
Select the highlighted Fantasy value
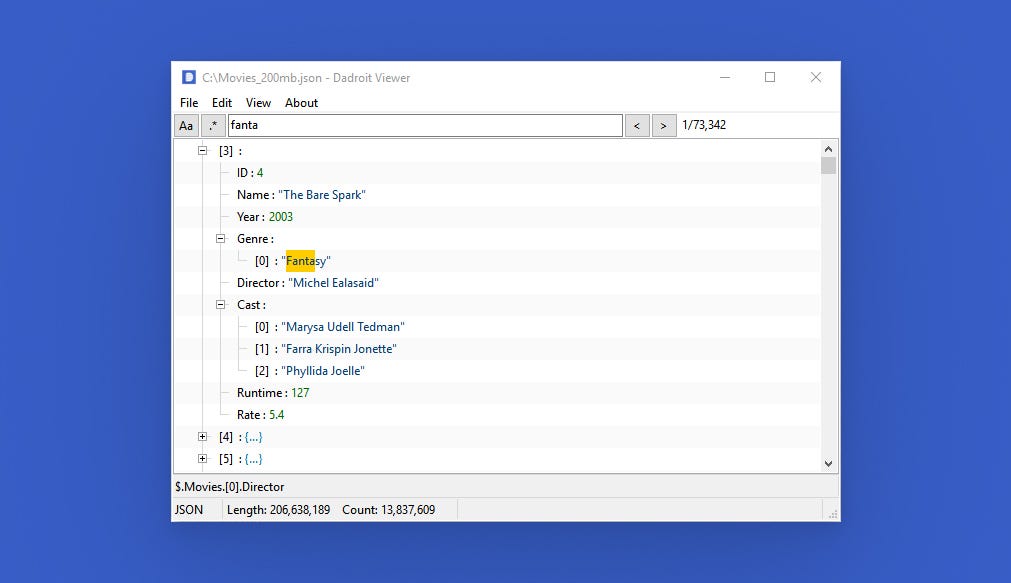301,260
